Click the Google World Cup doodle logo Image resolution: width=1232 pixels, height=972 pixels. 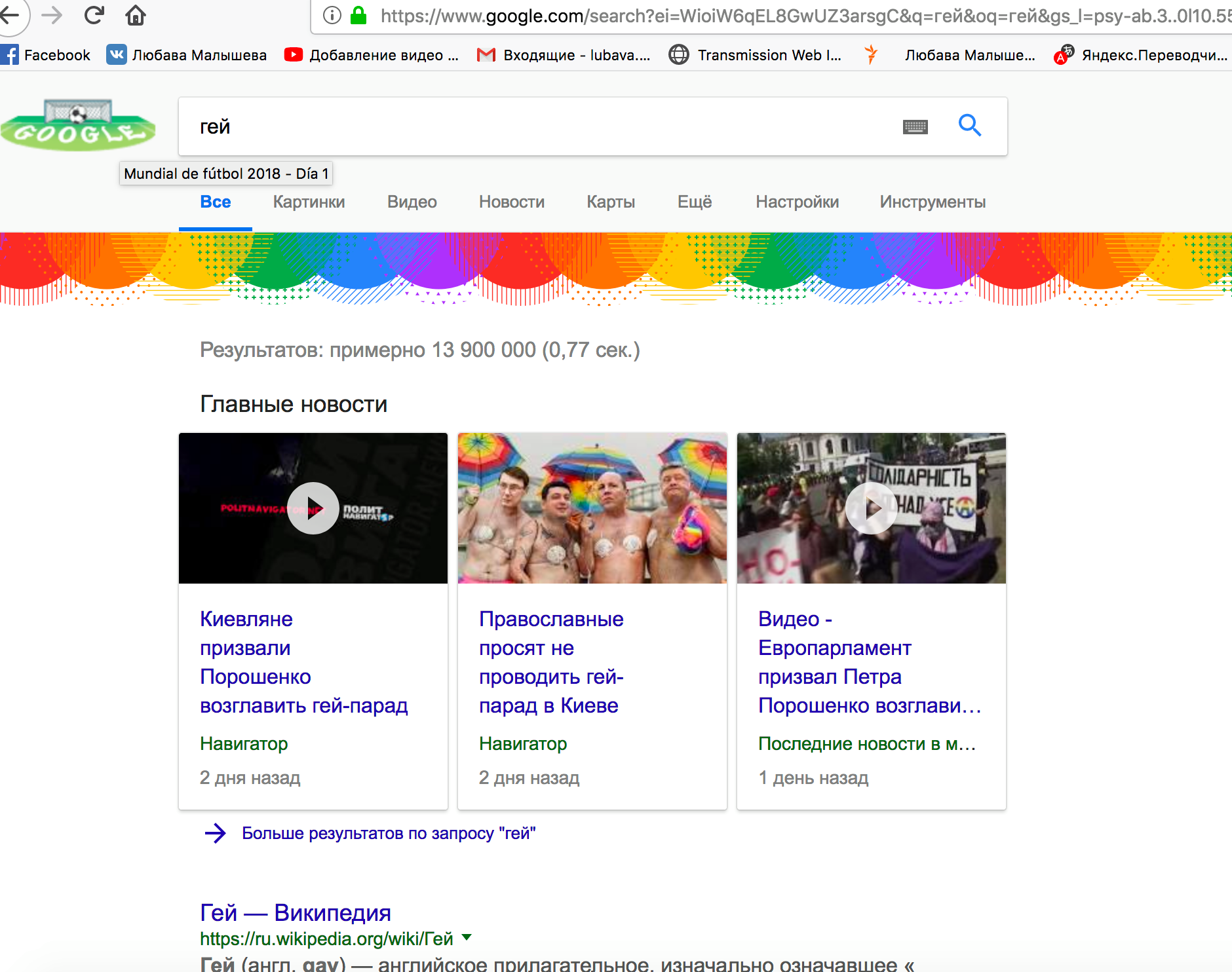click(78, 125)
